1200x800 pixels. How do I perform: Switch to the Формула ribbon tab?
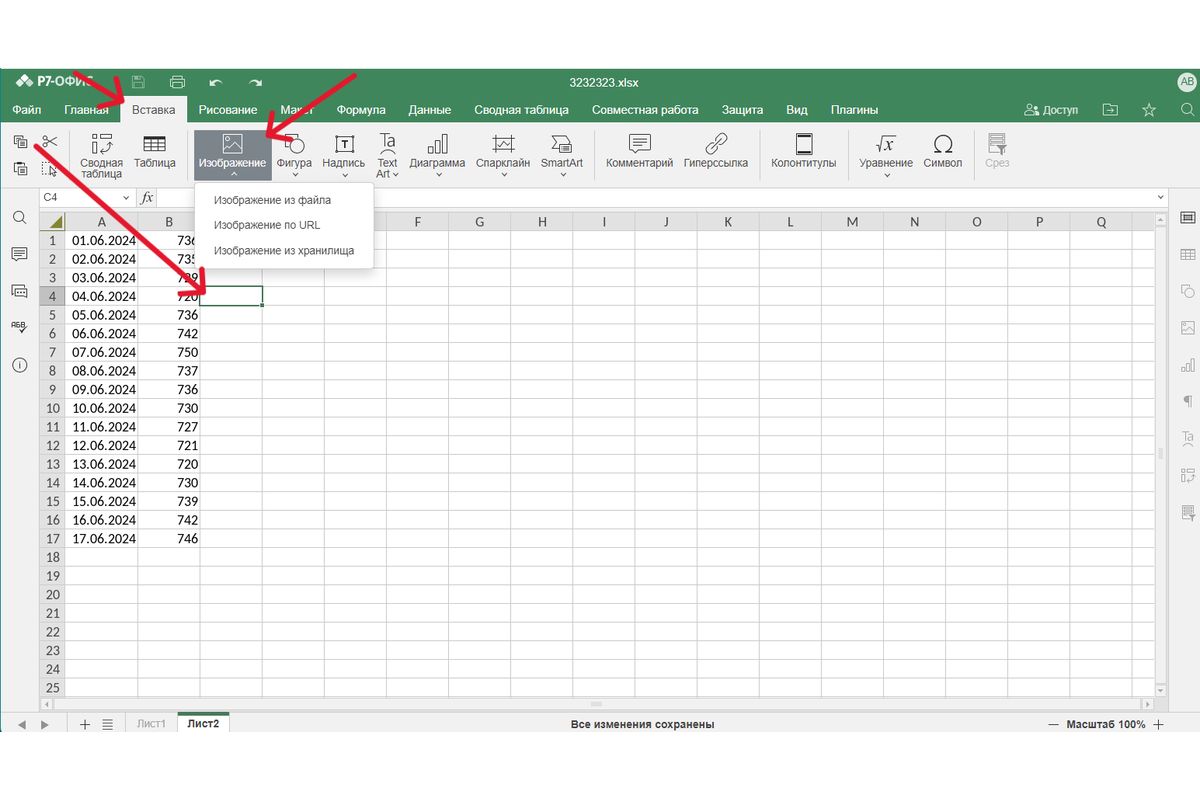click(x=361, y=110)
